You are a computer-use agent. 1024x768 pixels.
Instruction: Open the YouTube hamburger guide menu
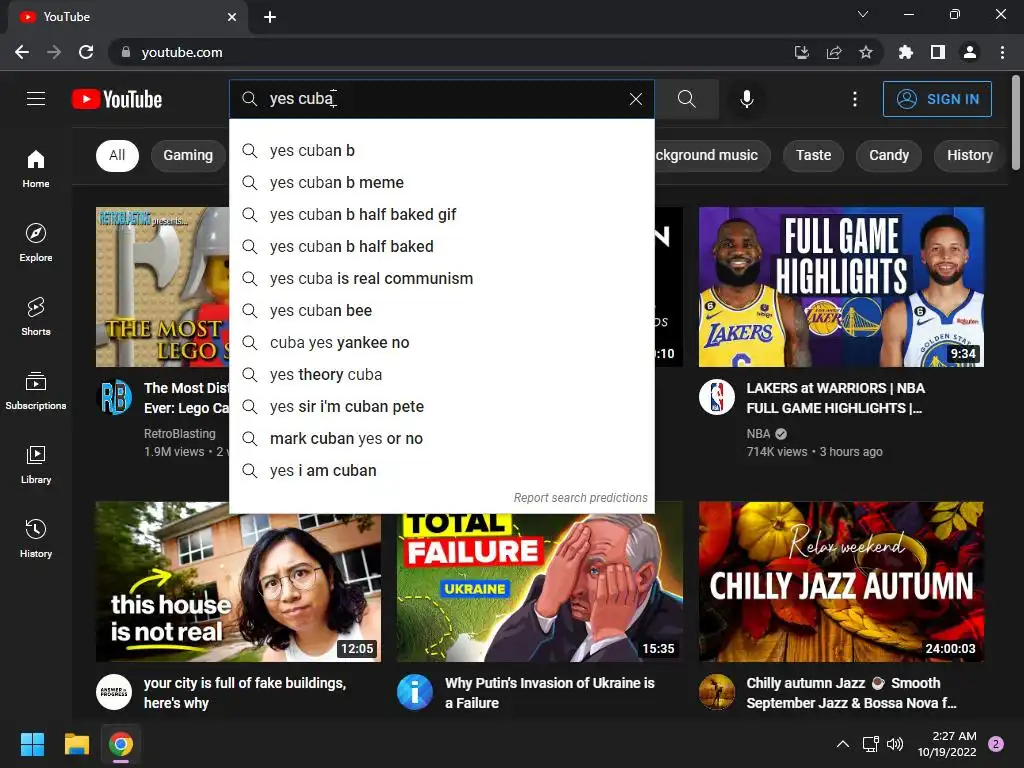click(x=36, y=99)
